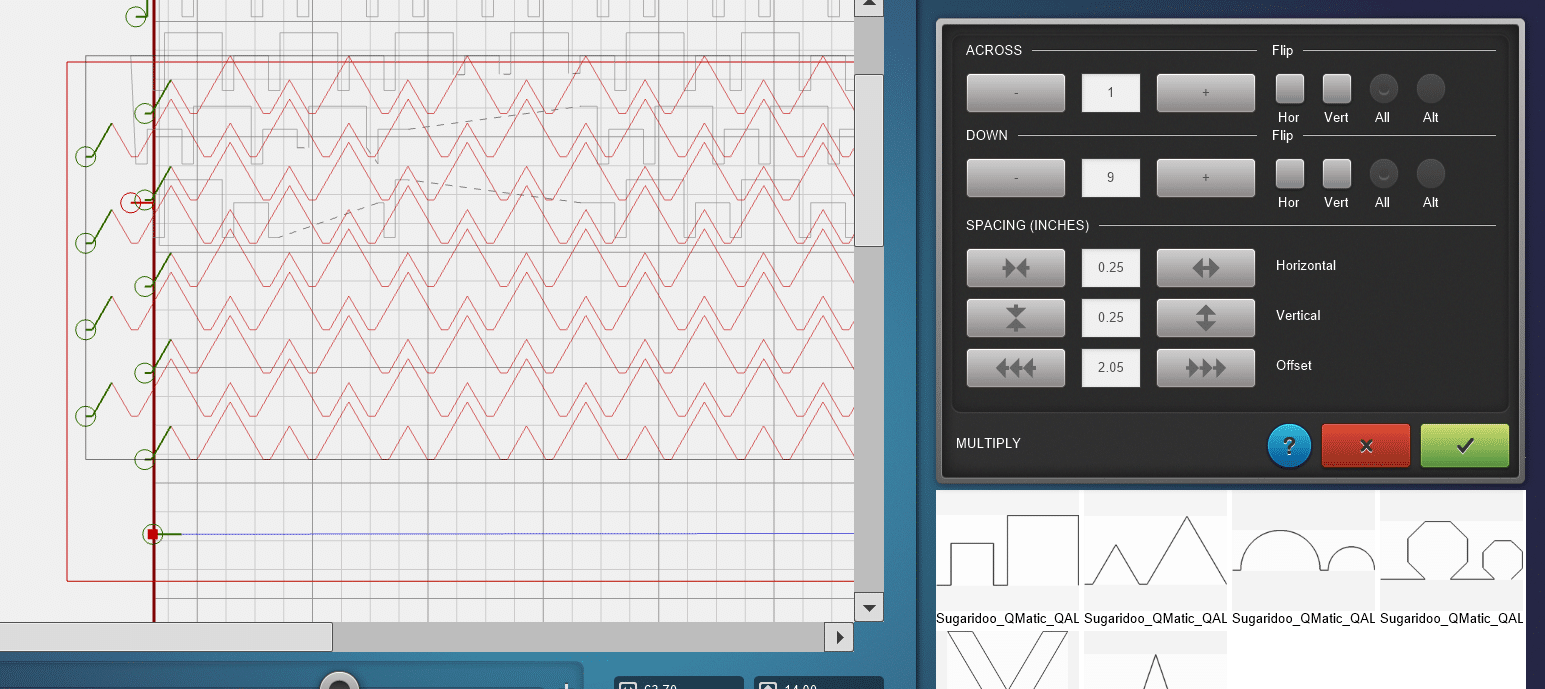Screen dimensions: 1545x689
Task: Cancel Multiply with the red X button
Action: click(1365, 446)
